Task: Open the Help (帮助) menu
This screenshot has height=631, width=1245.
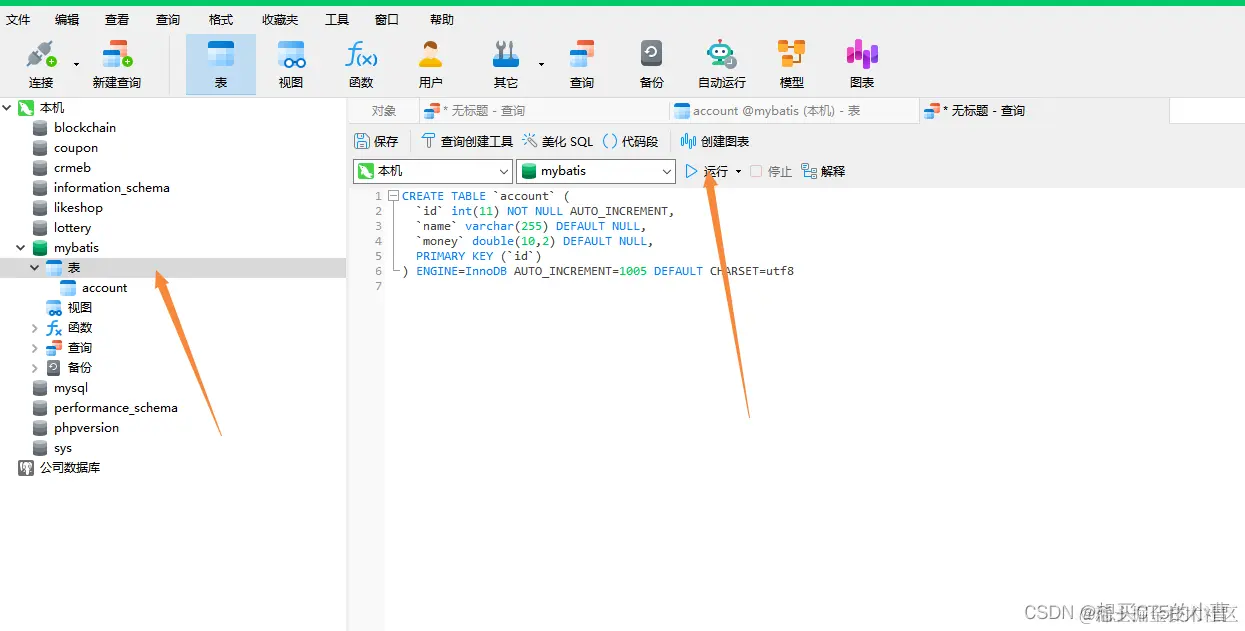Action: [x=441, y=19]
